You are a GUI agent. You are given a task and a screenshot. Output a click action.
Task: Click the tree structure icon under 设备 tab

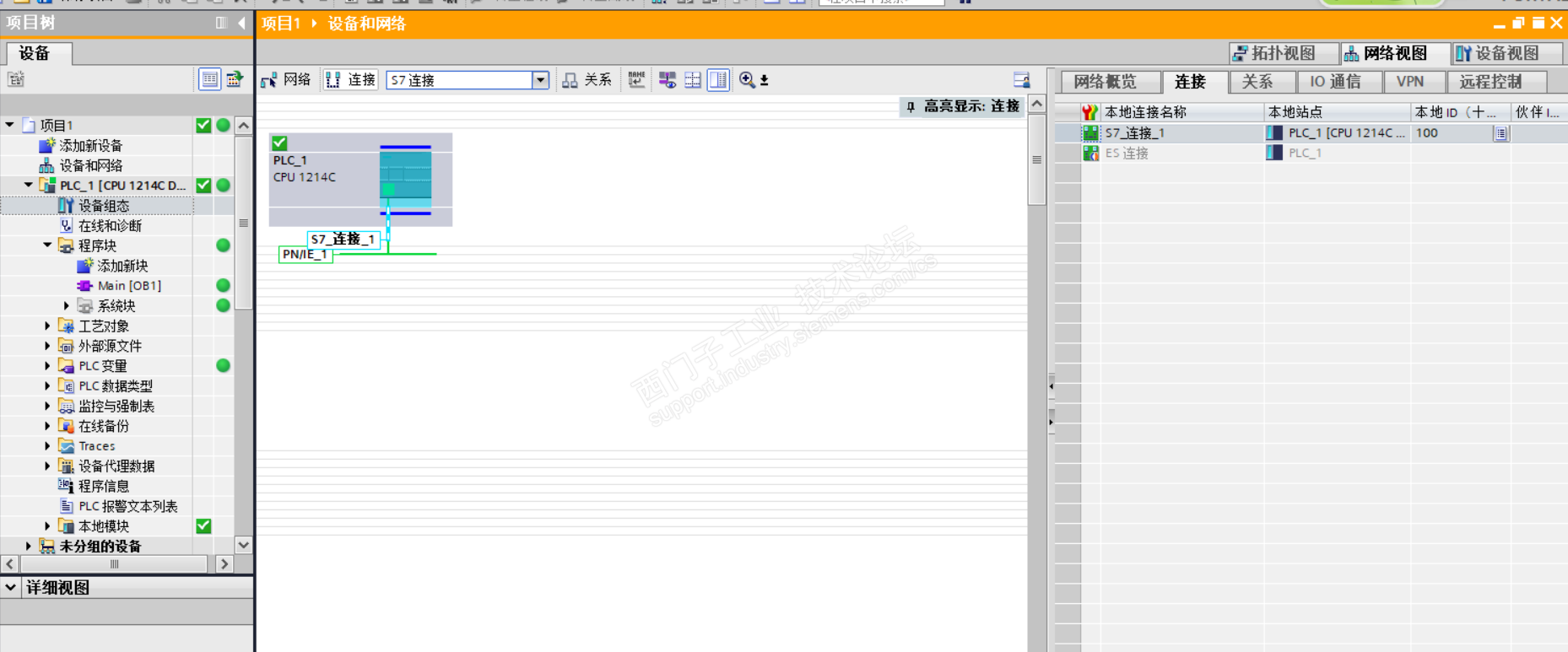tap(15, 80)
